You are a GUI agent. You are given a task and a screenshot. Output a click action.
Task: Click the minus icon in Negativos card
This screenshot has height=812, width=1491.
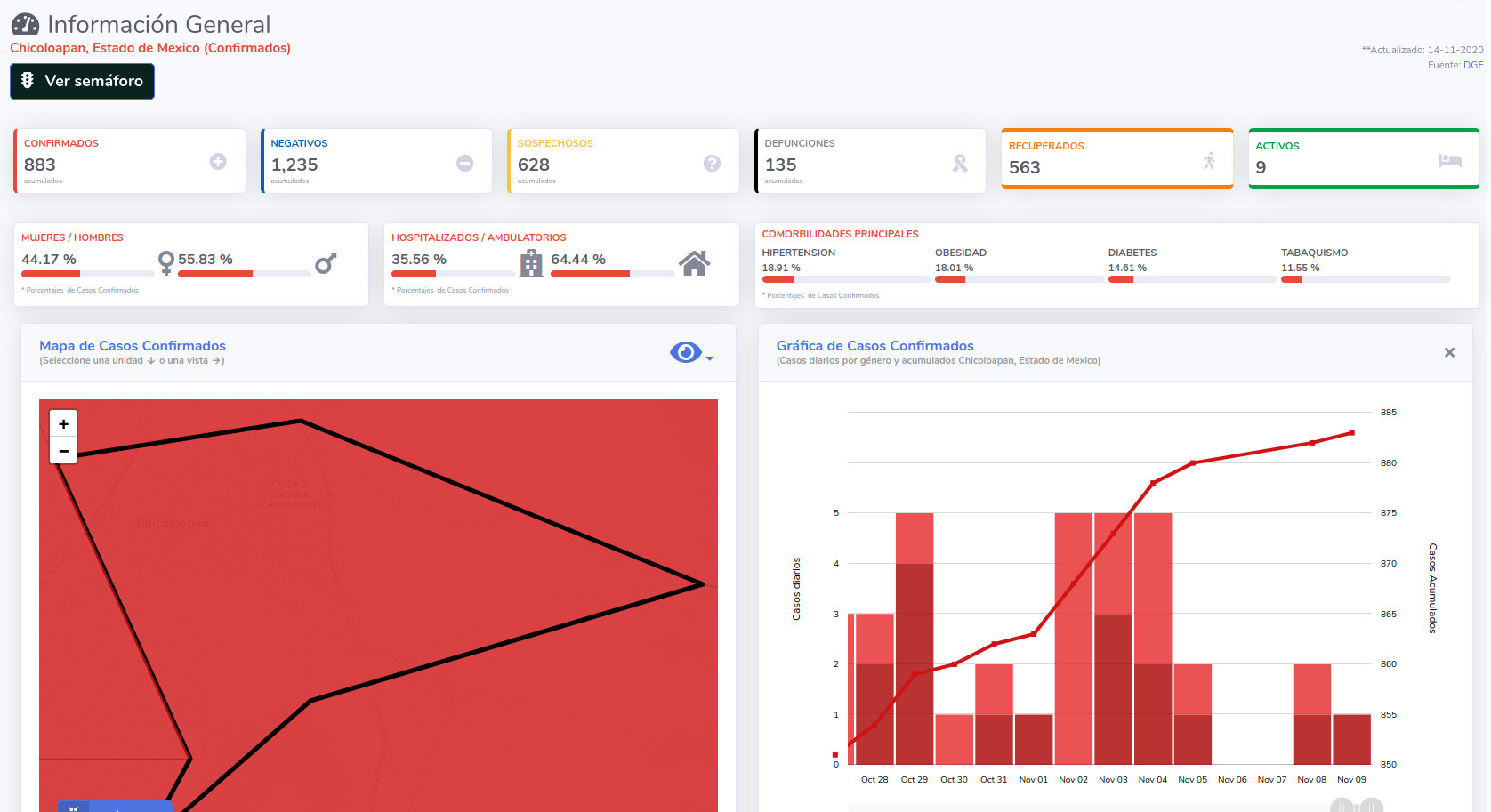point(464,163)
